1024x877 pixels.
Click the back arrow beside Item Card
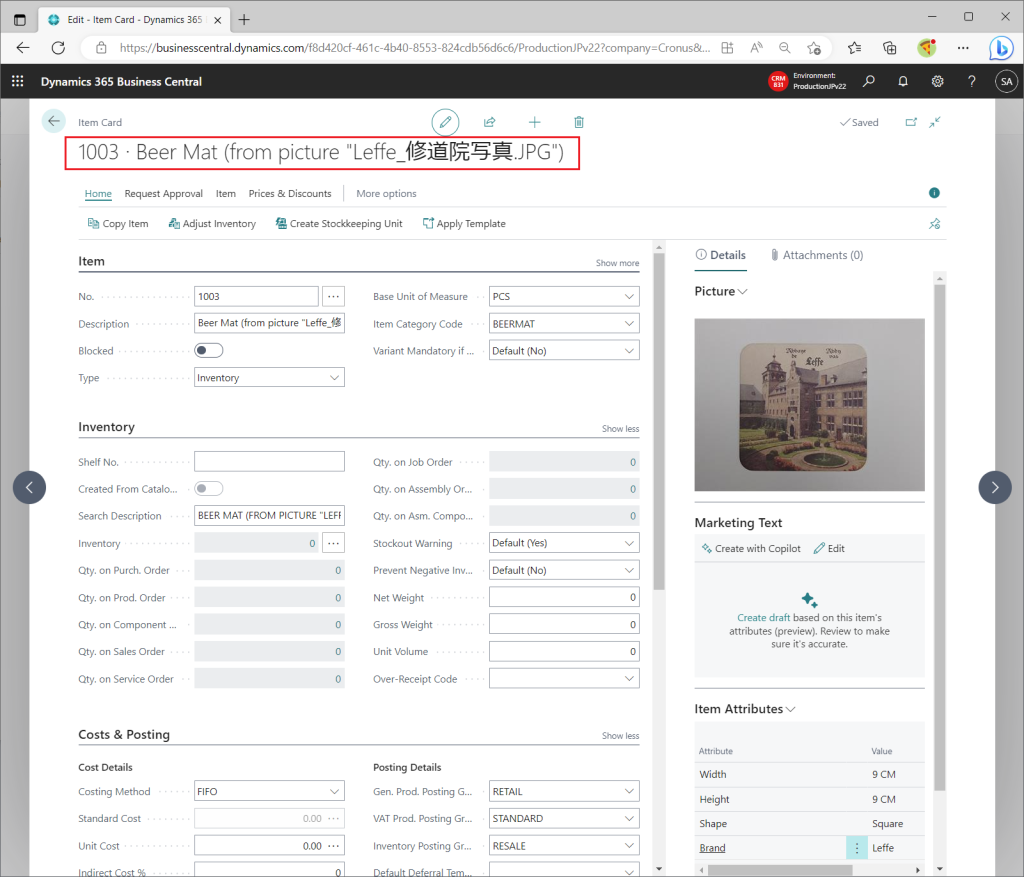click(x=54, y=121)
